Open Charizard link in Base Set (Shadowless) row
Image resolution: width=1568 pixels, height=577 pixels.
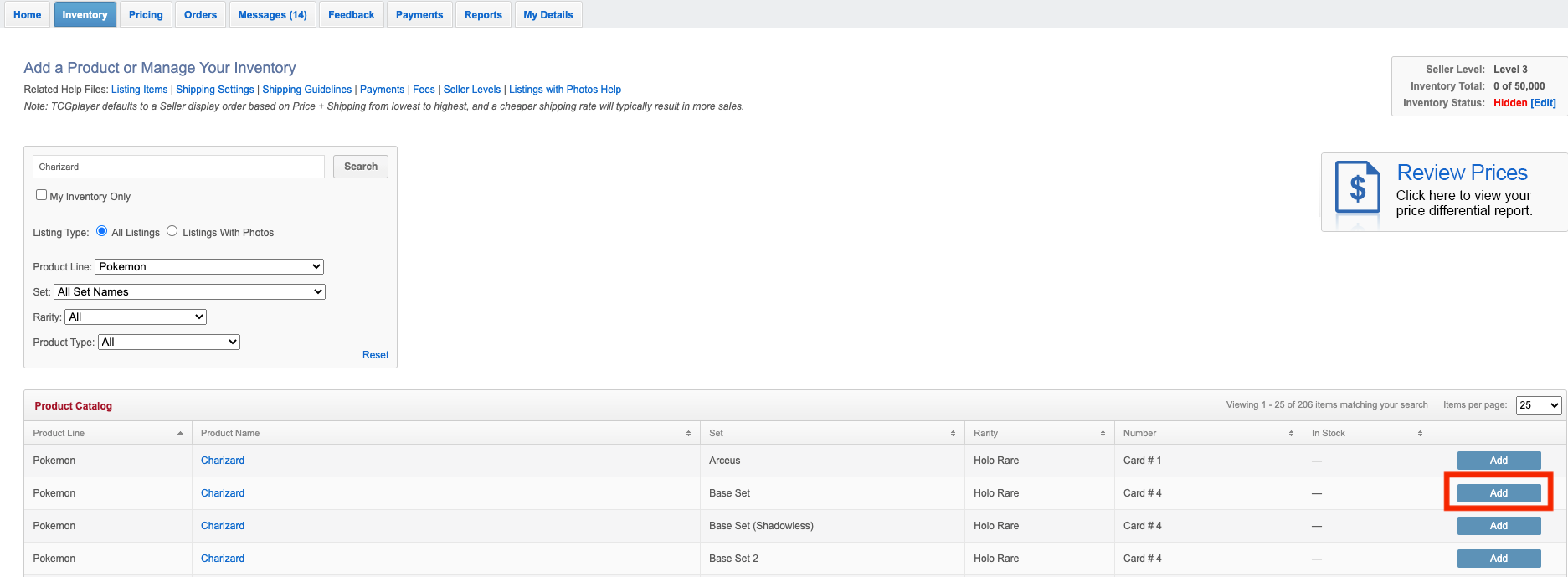pos(223,526)
